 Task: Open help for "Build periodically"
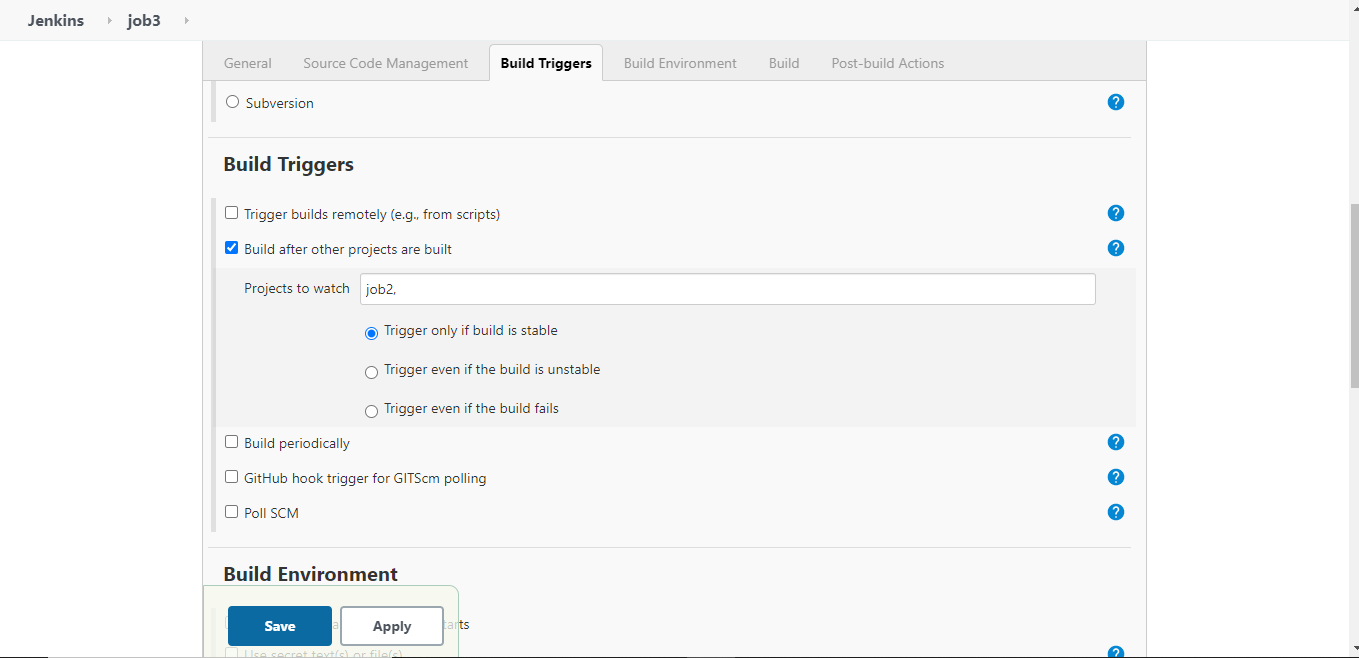coord(1115,441)
